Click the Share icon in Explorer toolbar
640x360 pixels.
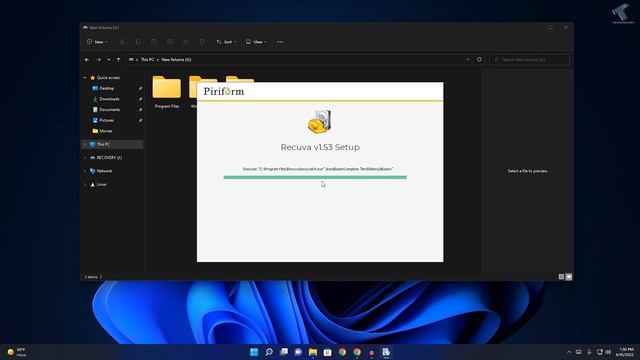coord(186,42)
